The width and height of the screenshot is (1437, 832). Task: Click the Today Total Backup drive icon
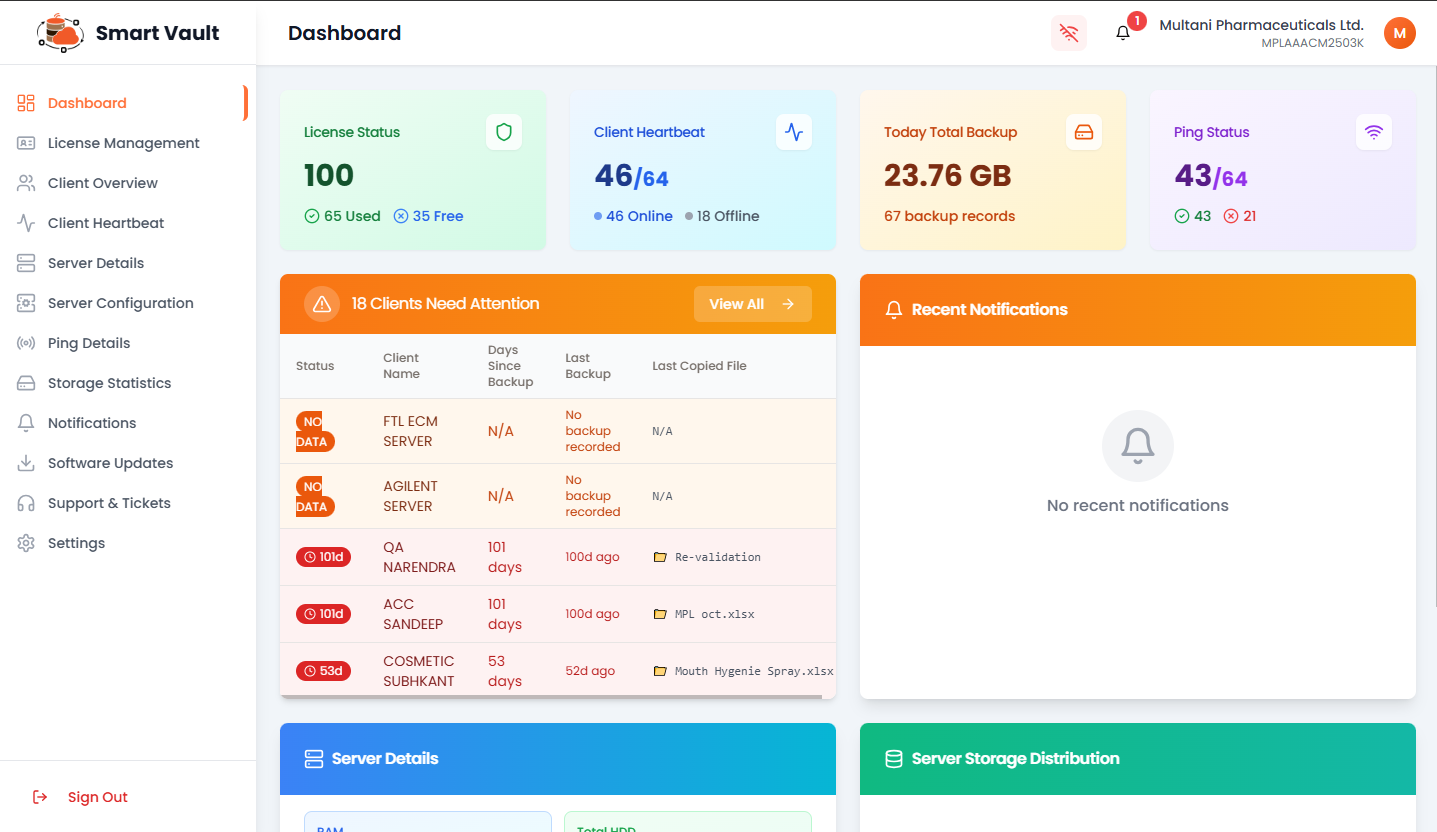point(1084,132)
